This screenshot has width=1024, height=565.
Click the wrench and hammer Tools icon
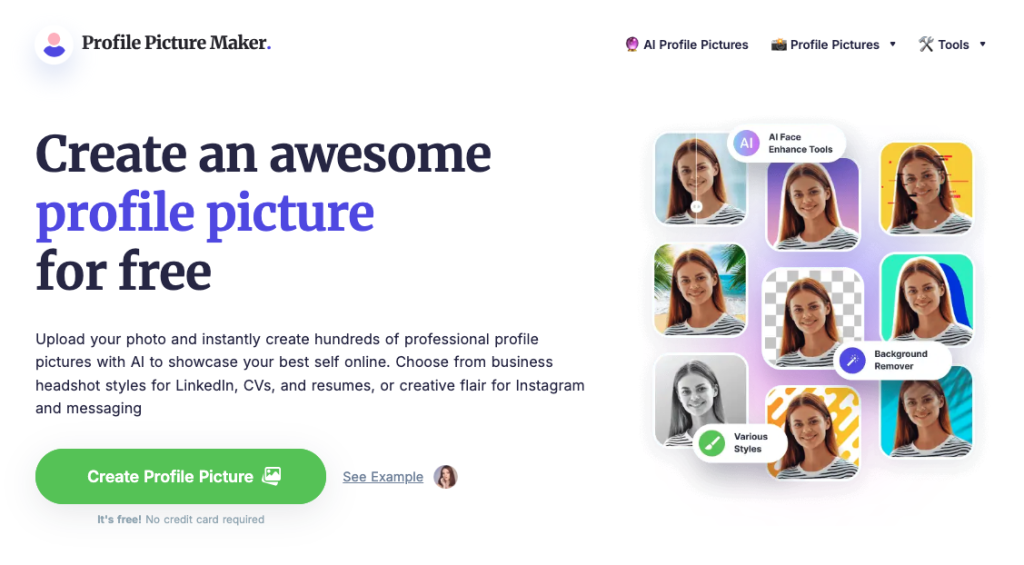[x=926, y=44]
